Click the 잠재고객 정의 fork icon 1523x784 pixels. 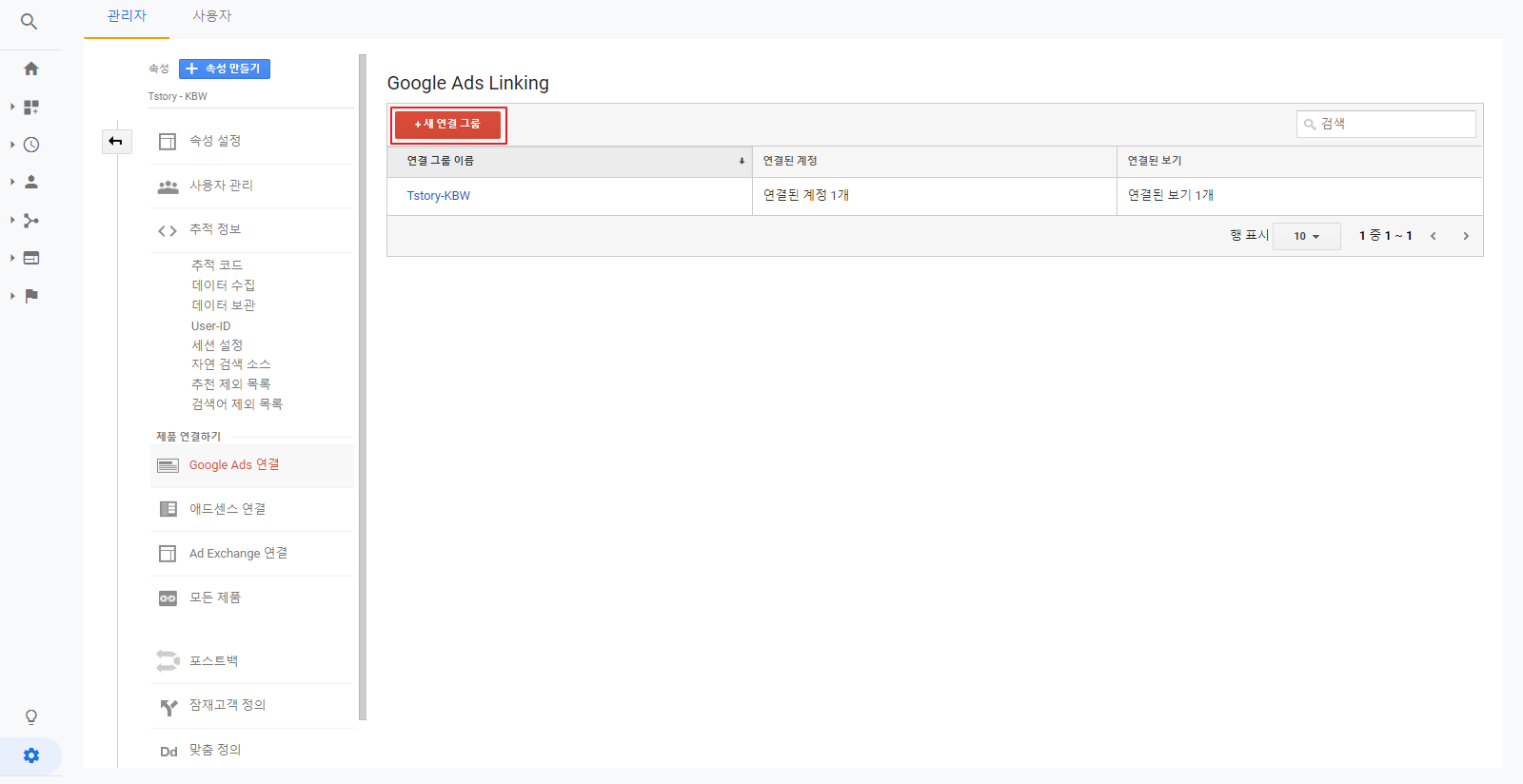[168, 707]
